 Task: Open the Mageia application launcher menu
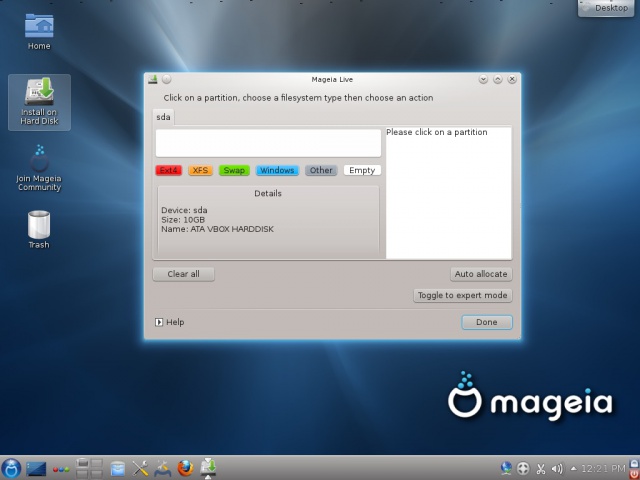tap(11, 468)
